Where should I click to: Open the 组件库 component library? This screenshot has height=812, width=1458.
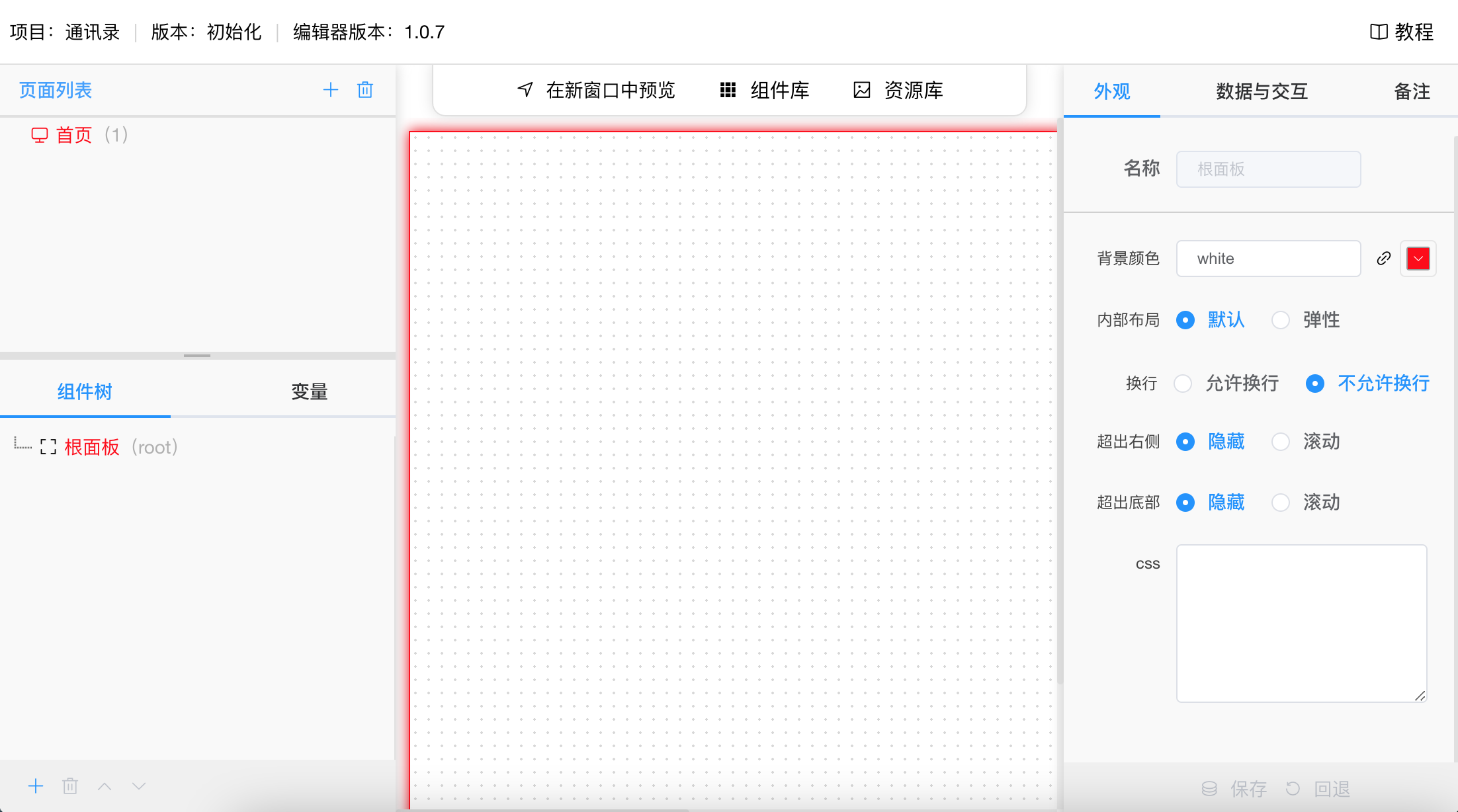tap(765, 90)
